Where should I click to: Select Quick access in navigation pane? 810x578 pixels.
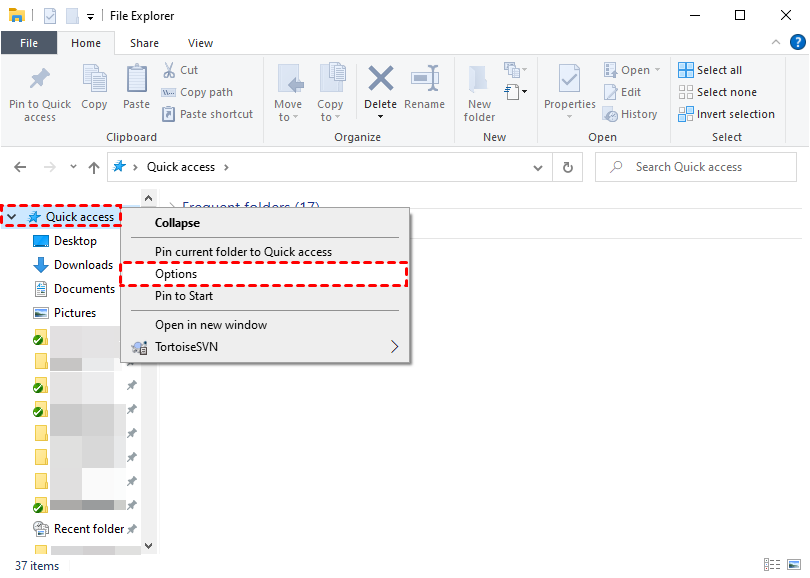(80, 216)
